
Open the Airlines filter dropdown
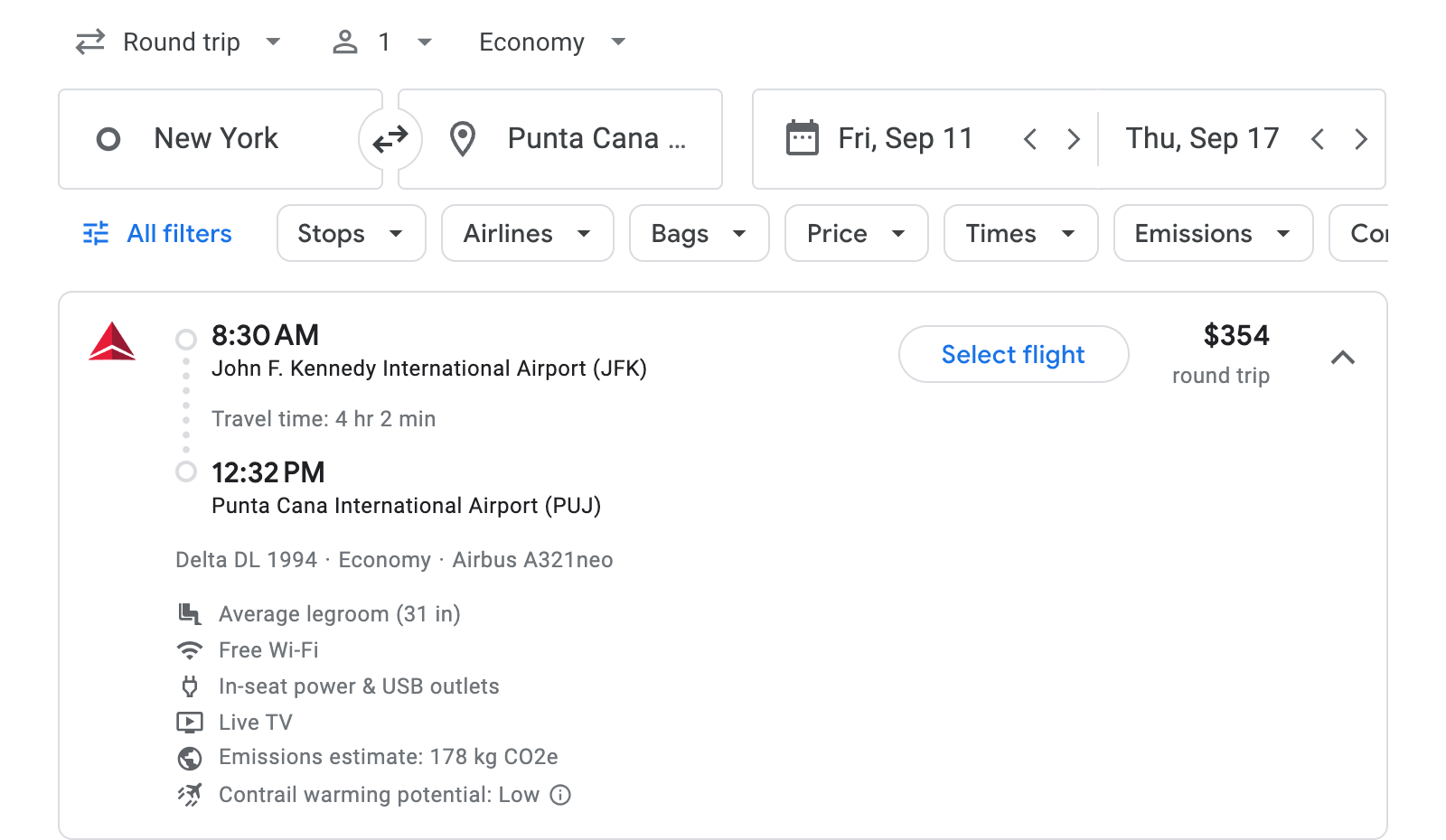click(527, 233)
